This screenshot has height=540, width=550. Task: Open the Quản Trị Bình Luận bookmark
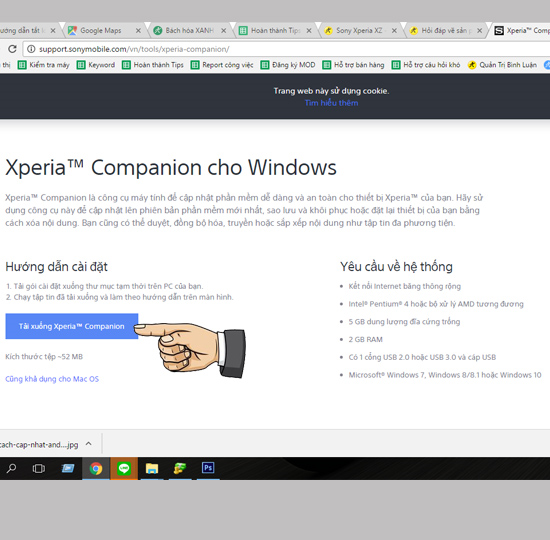[x=502, y=65]
